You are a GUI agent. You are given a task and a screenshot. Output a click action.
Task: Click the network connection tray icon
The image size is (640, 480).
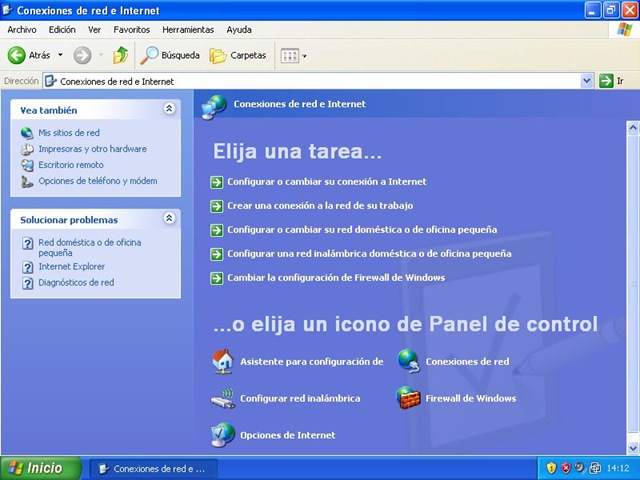[x=595, y=468]
